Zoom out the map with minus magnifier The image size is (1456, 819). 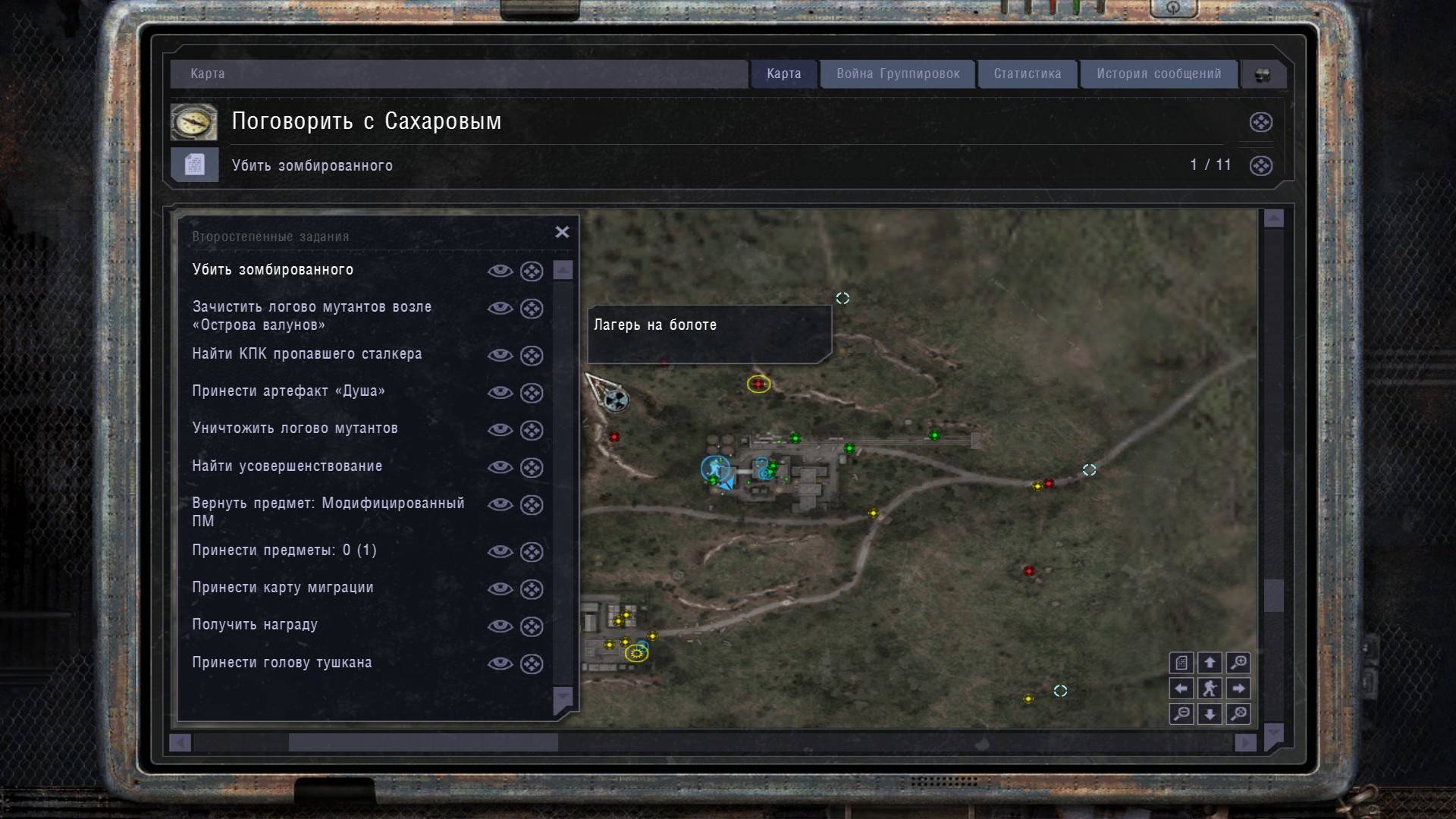tap(1181, 714)
